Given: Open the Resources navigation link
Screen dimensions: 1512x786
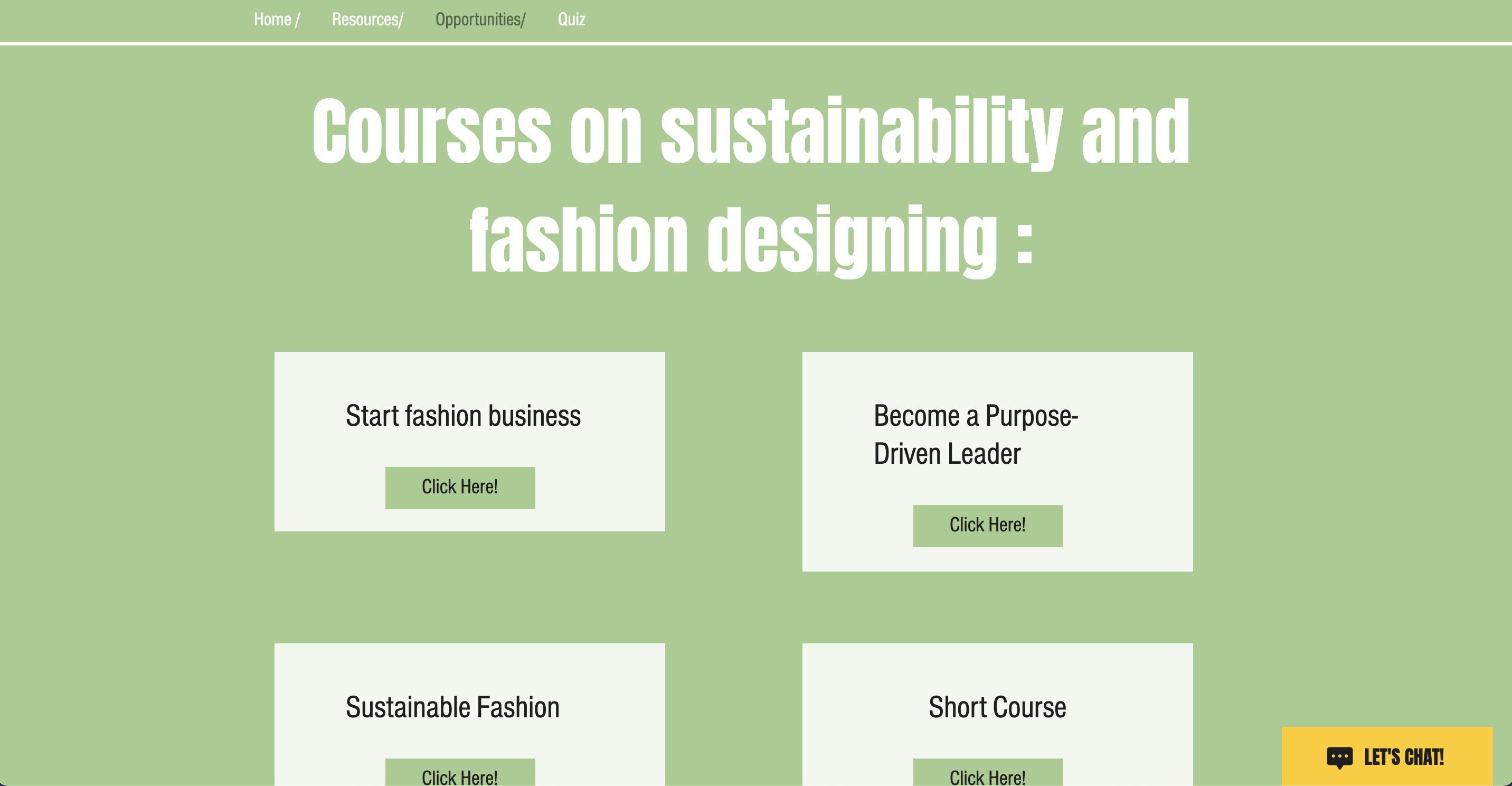Looking at the screenshot, I should pyautogui.click(x=367, y=20).
